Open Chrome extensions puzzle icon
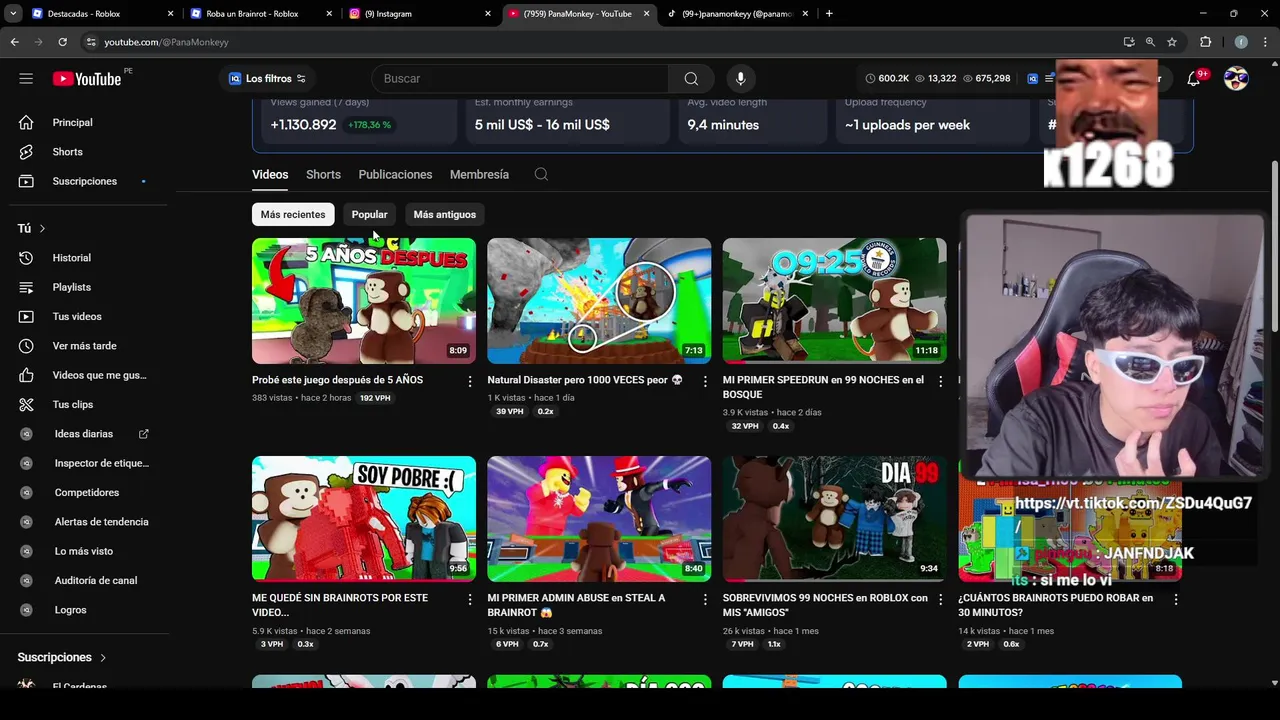This screenshot has height=720, width=1280. pyautogui.click(x=1205, y=42)
